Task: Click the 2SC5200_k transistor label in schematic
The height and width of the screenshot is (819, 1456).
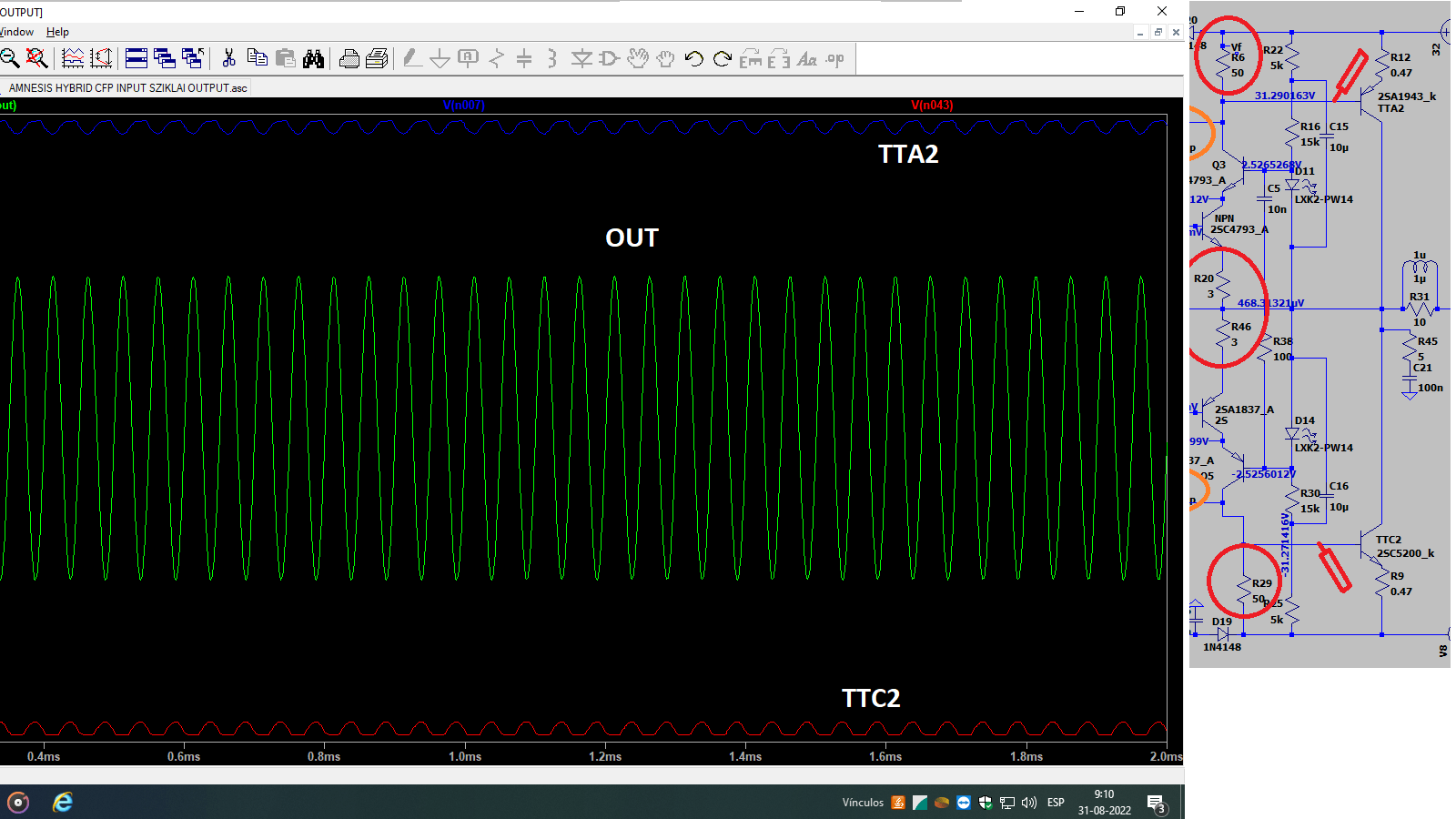Action: (x=1405, y=553)
